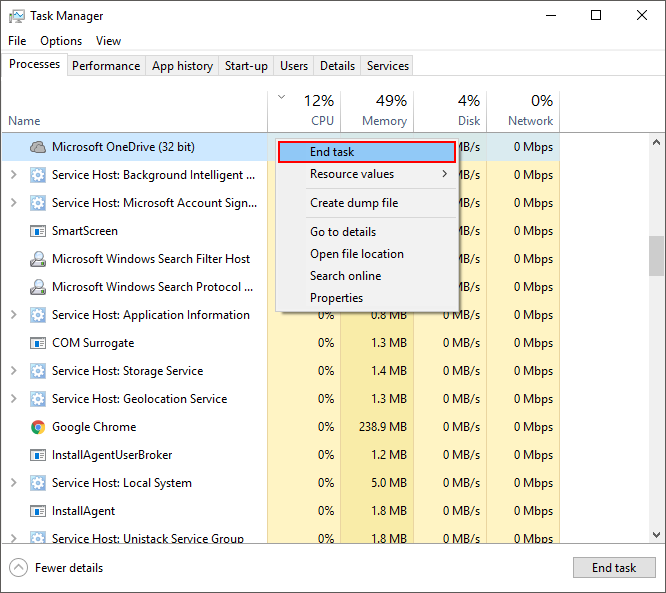Click the vertical scrollbar thumb
Viewport: 666px width, 593px height.
click(x=656, y=256)
